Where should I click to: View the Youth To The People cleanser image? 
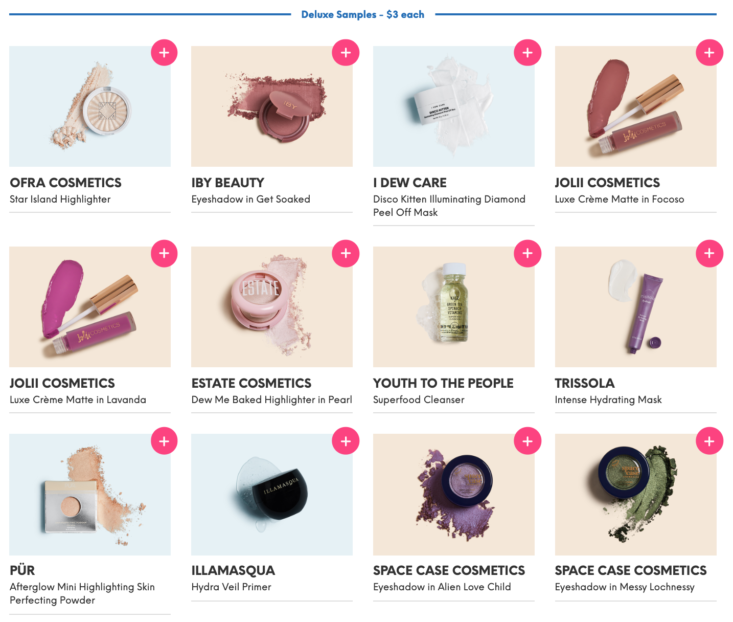pyautogui.click(x=453, y=307)
